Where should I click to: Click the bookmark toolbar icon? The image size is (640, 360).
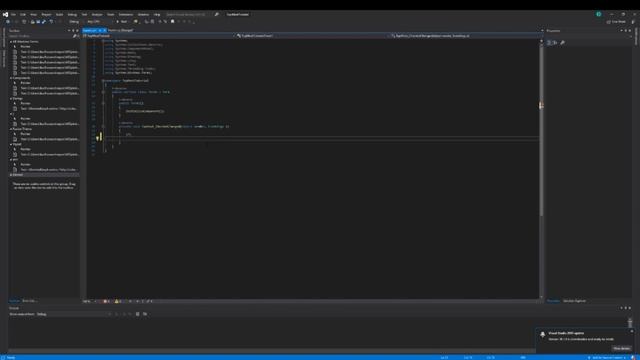click(x=173, y=22)
